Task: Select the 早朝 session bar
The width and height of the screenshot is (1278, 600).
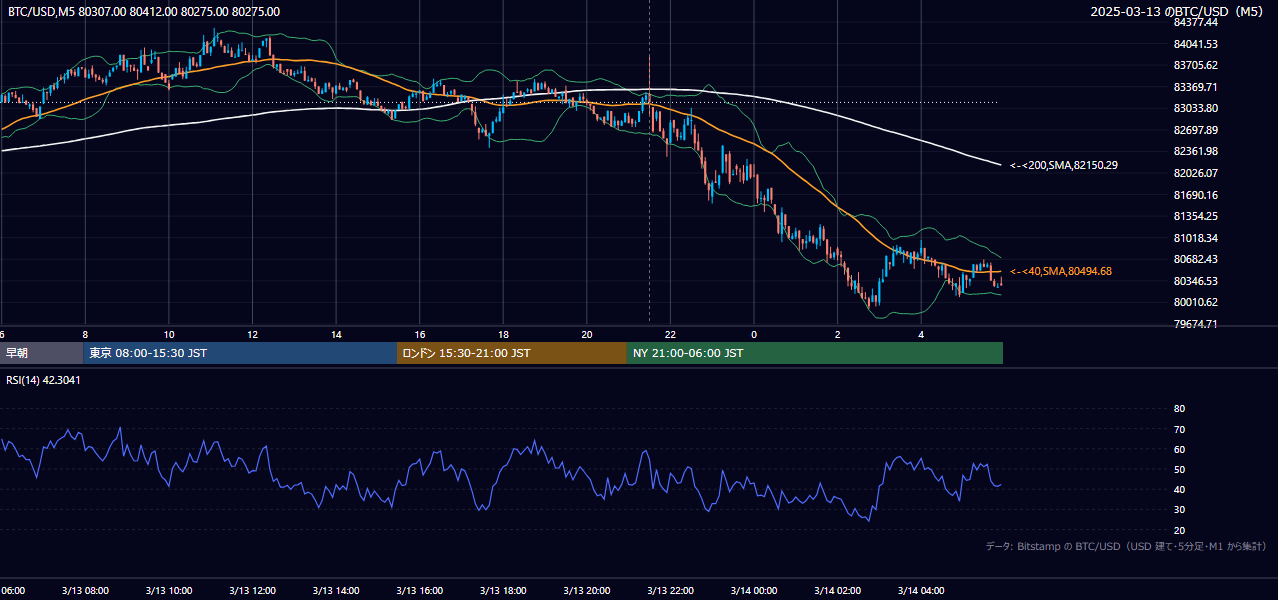Action: tap(41, 353)
